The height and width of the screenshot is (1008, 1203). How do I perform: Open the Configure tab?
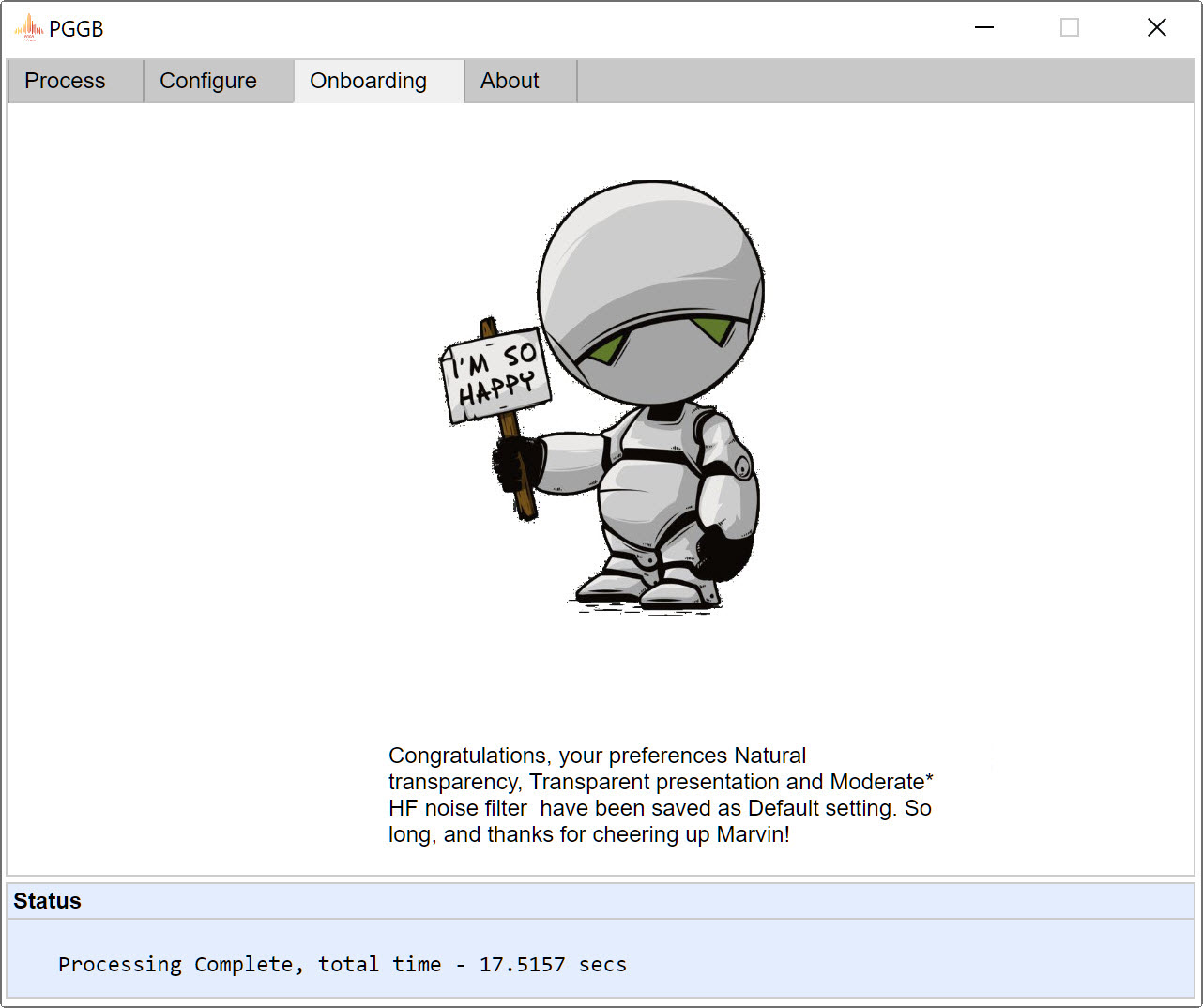click(218, 81)
